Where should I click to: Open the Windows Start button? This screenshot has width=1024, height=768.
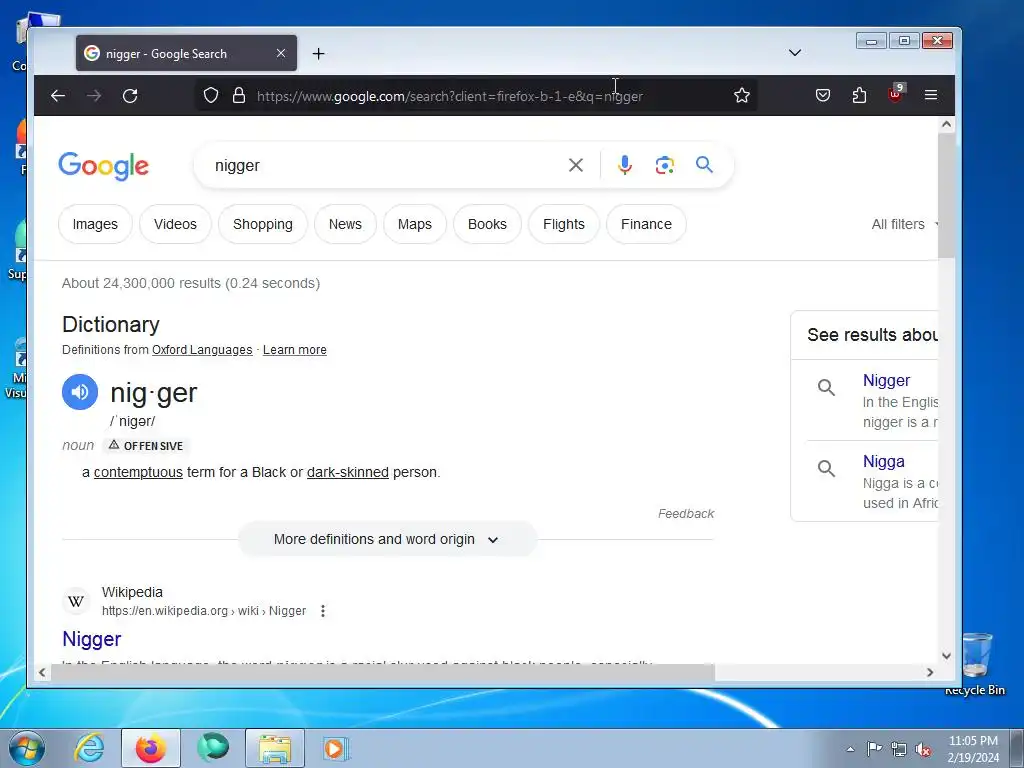click(x=27, y=748)
